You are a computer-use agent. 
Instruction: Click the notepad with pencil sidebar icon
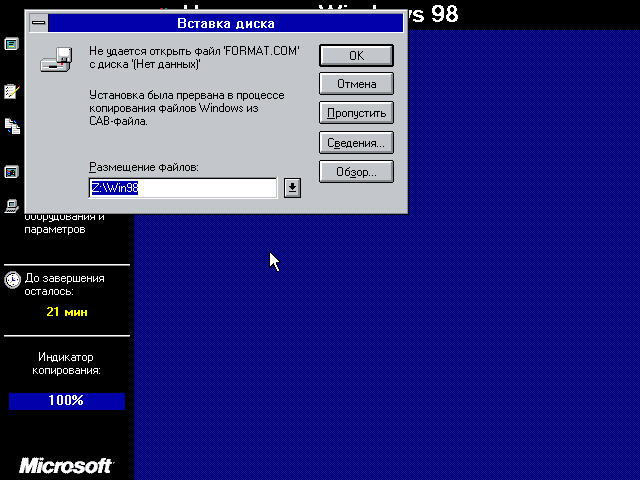tap(12, 91)
